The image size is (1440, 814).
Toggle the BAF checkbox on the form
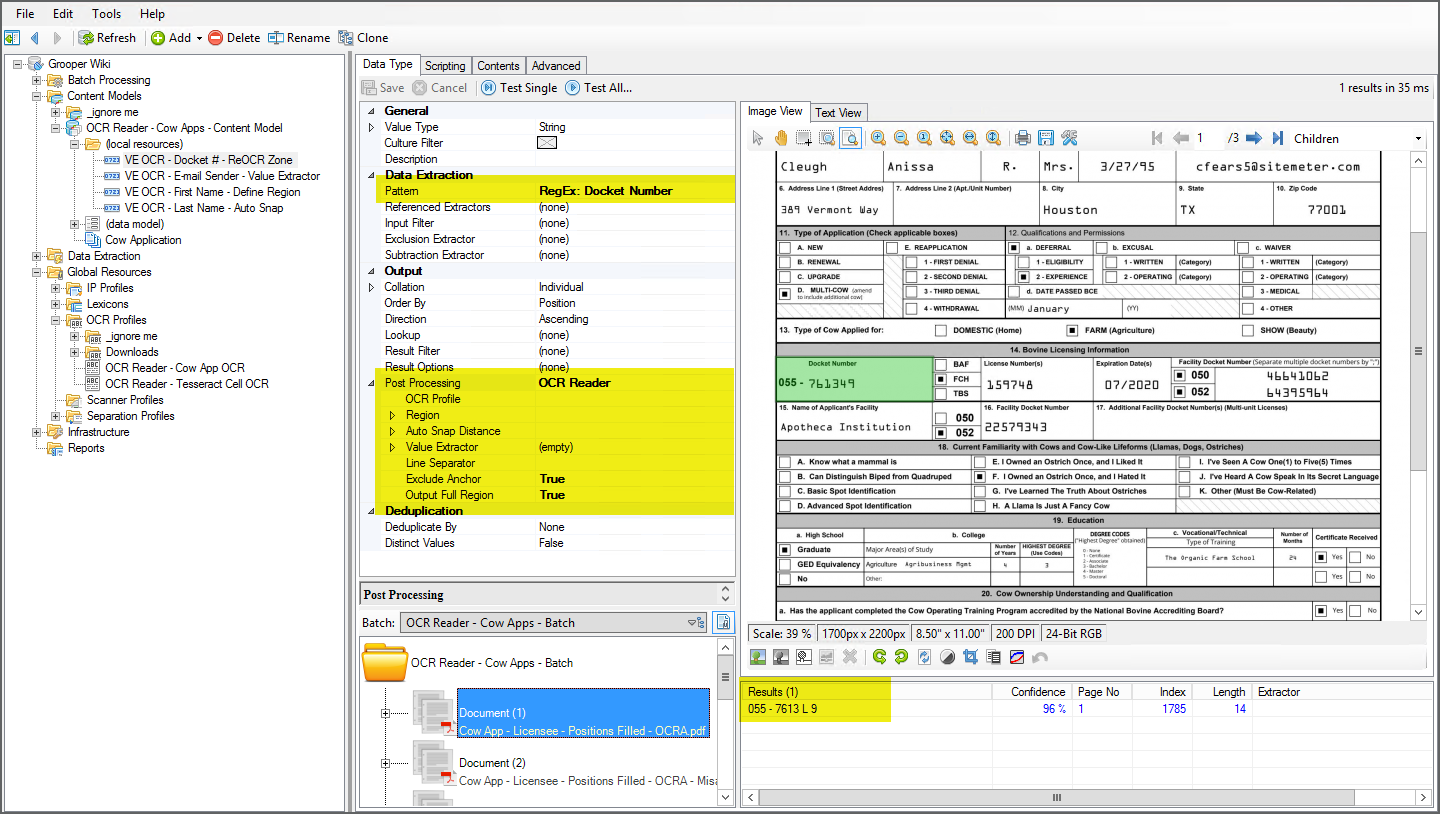[941, 365]
